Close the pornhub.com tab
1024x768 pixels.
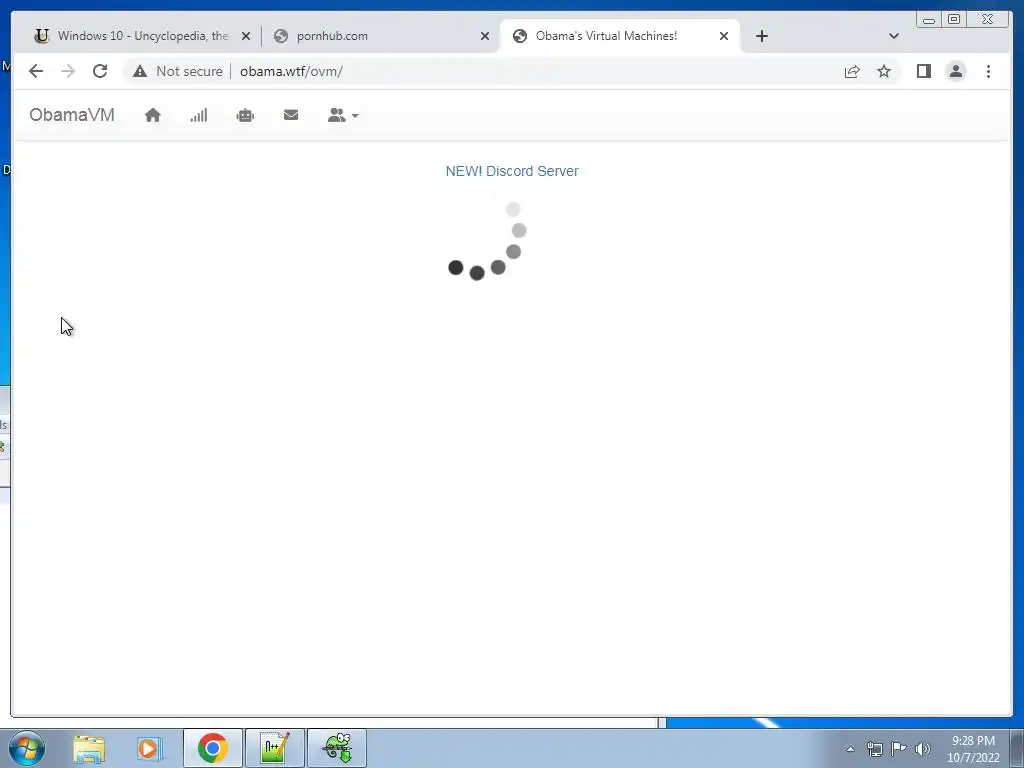click(x=485, y=37)
